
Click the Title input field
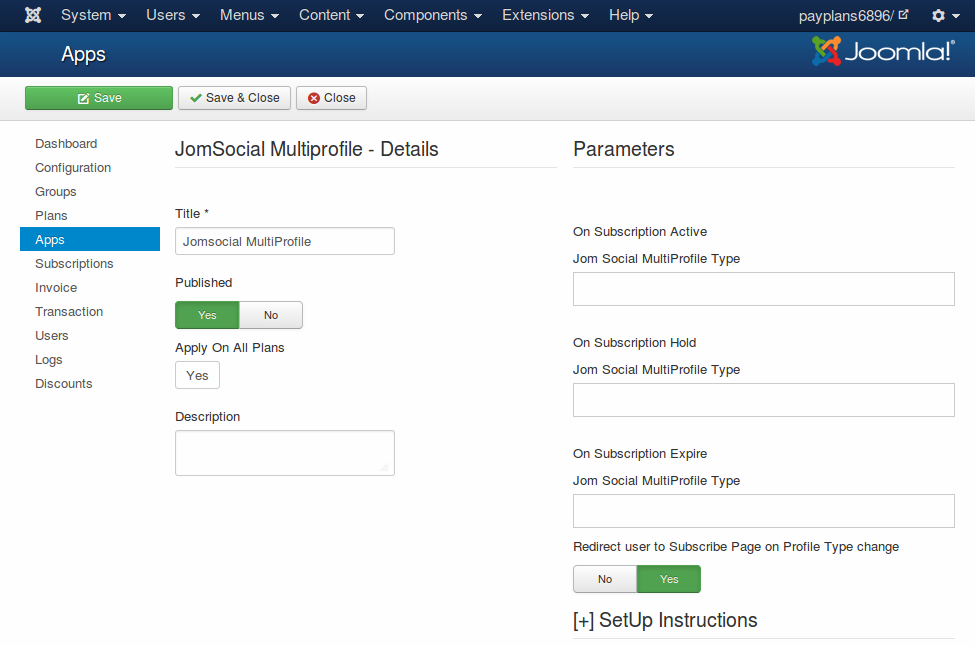[x=285, y=241]
